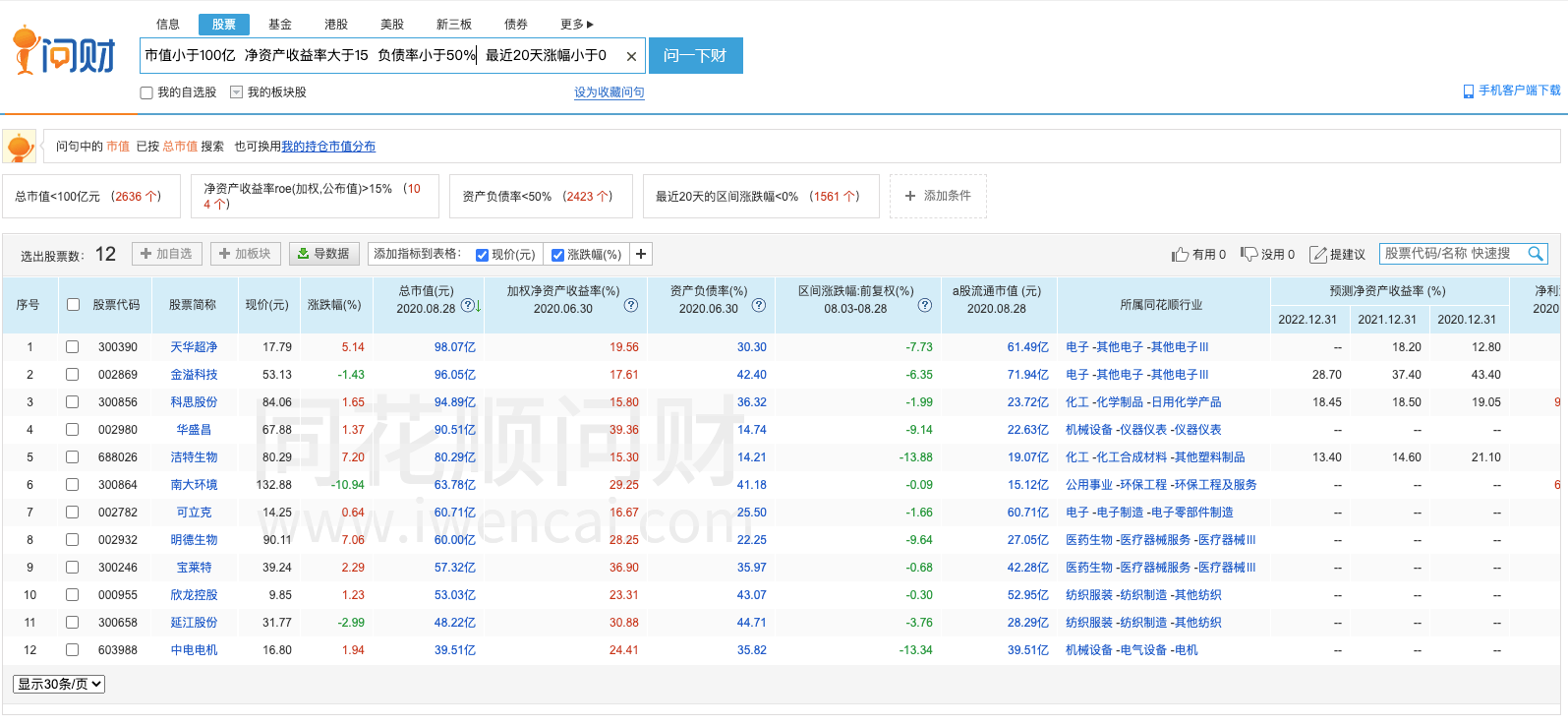
Task: Open stock 南大环境 link
Action: tap(194, 485)
